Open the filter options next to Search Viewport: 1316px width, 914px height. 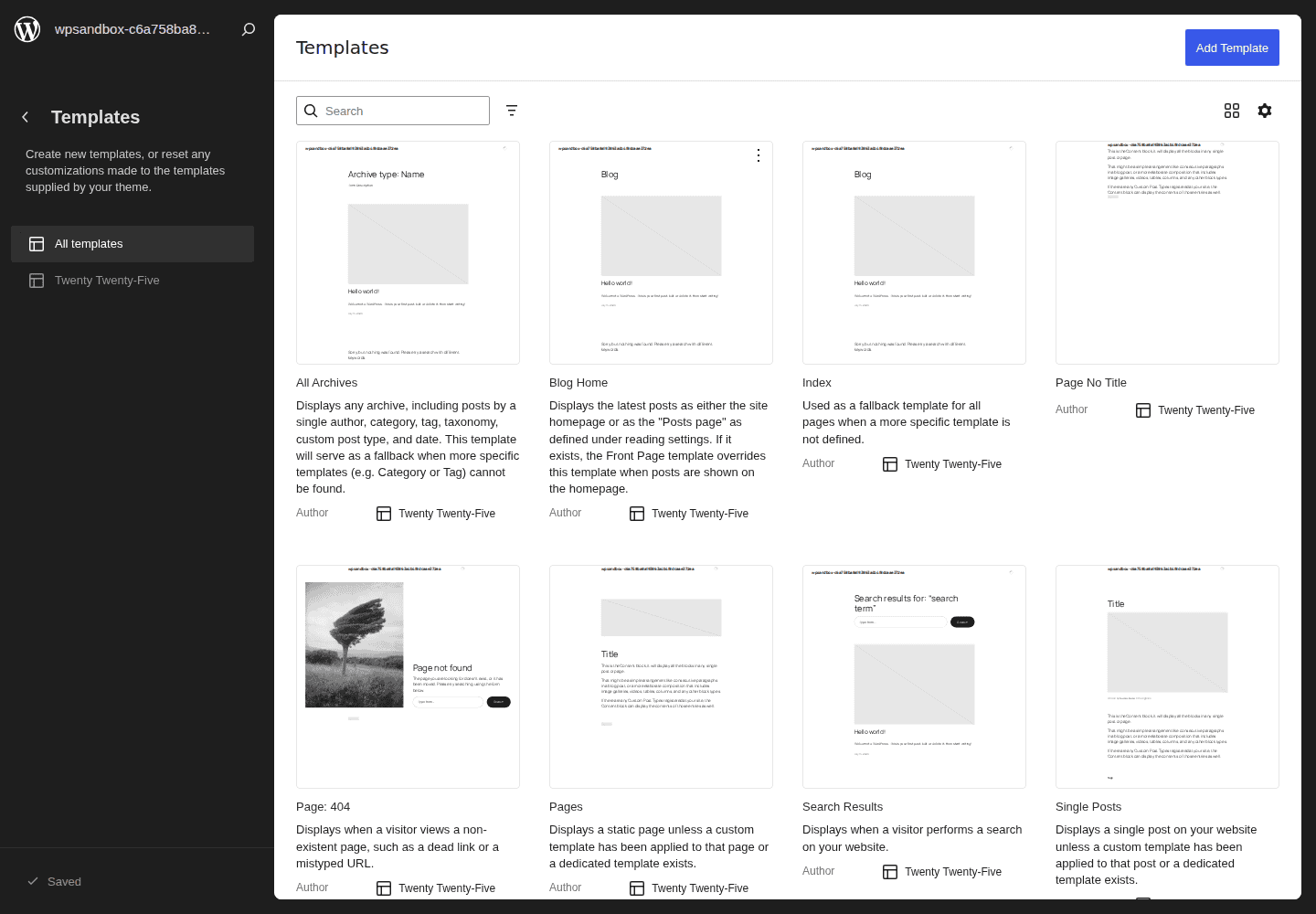(x=512, y=111)
